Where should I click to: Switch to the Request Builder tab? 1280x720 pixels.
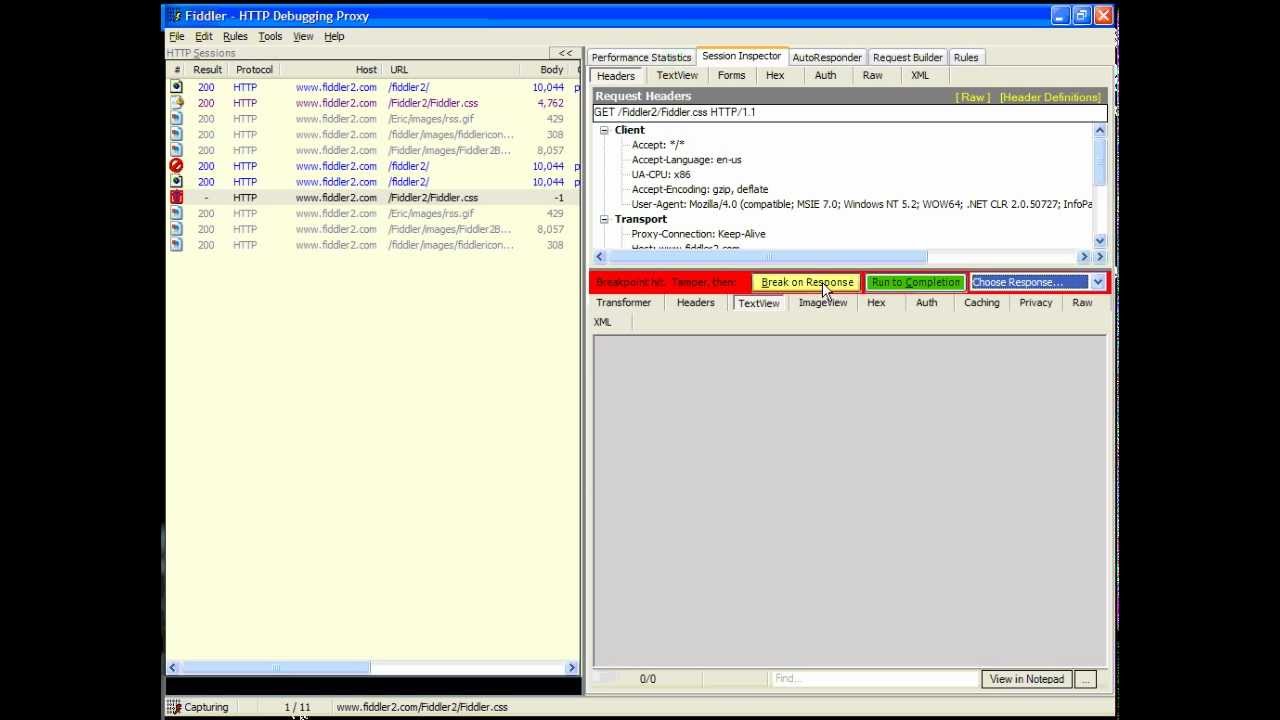coord(908,57)
